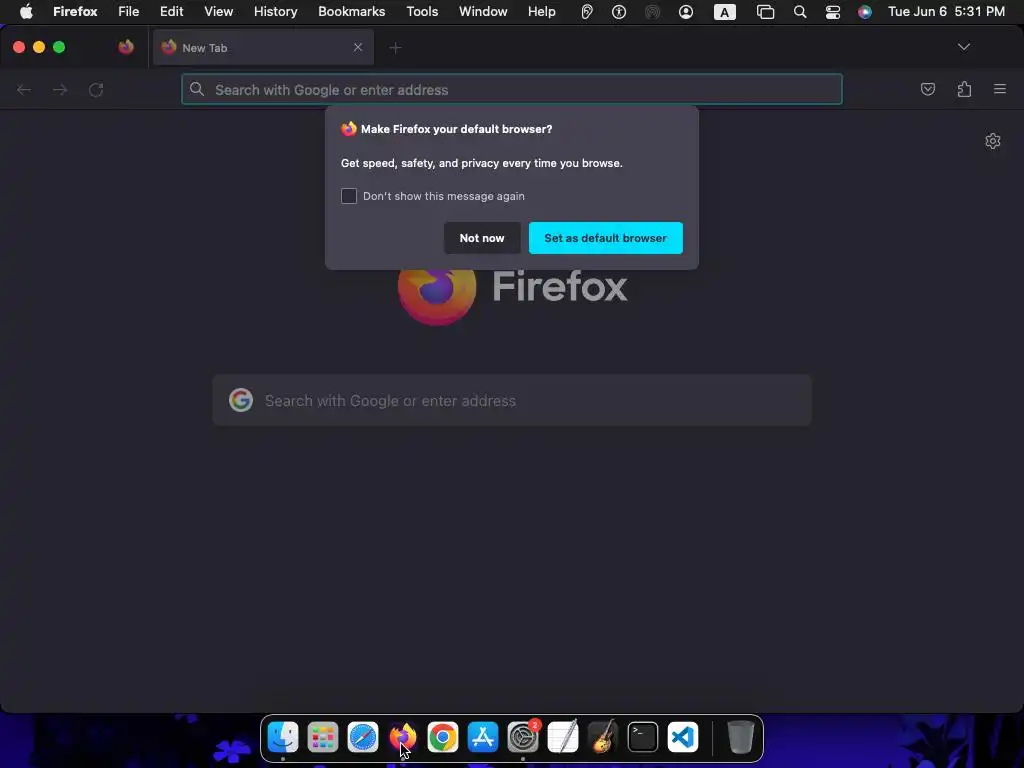
Task: Click the input source A icon
Action: click(724, 12)
